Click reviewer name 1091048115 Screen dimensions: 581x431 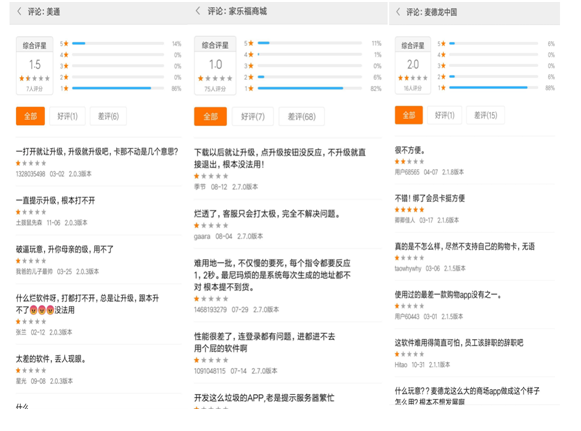point(210,371)
